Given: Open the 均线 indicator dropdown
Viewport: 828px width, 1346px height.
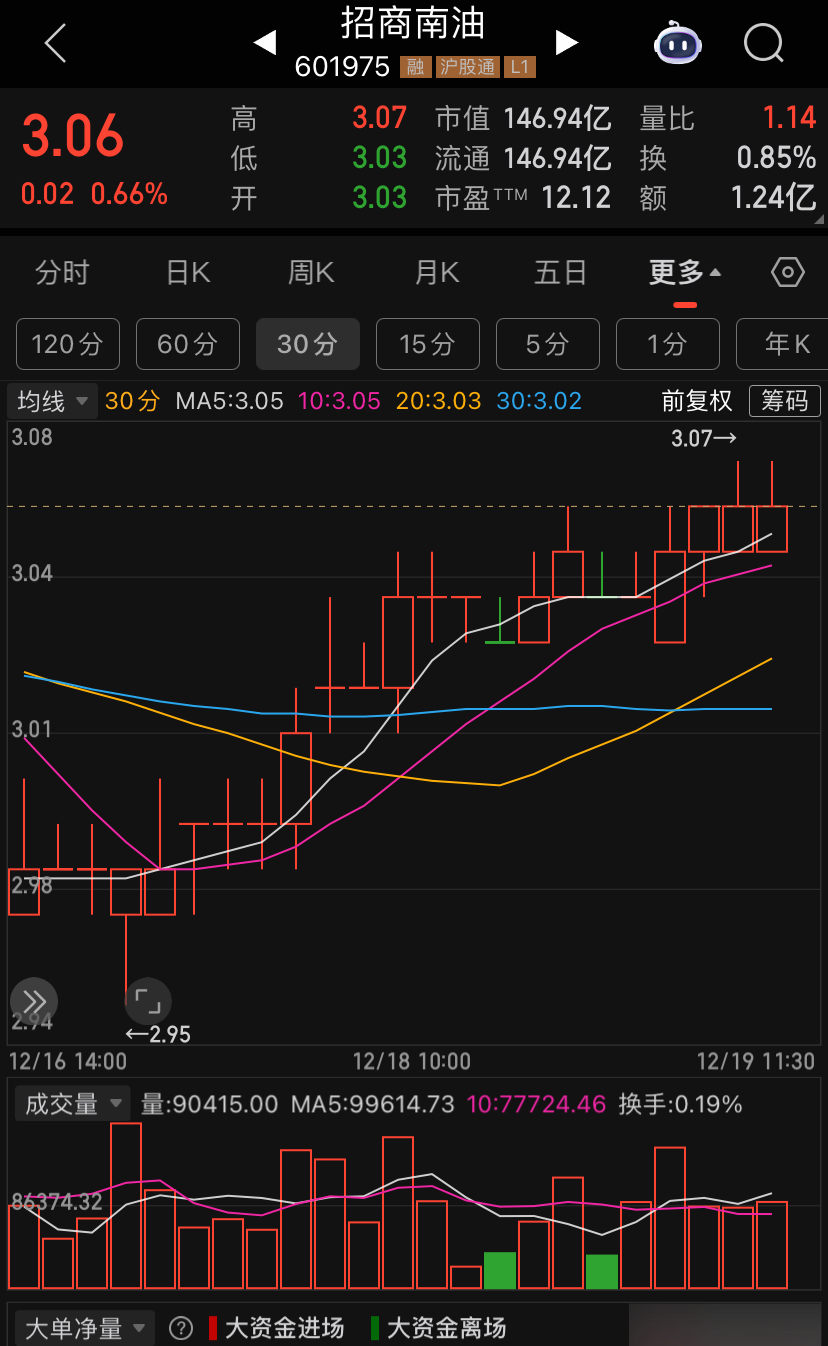Looking at the screenshot, I should [53, 401].
